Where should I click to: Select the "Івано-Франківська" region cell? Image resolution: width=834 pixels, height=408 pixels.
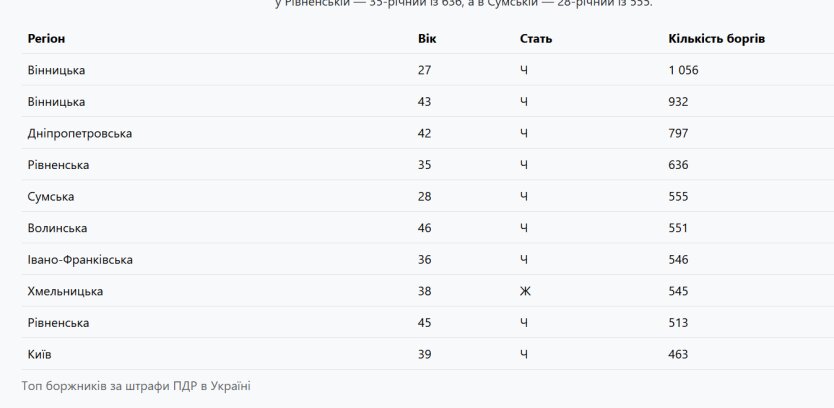tap(80, 260)
